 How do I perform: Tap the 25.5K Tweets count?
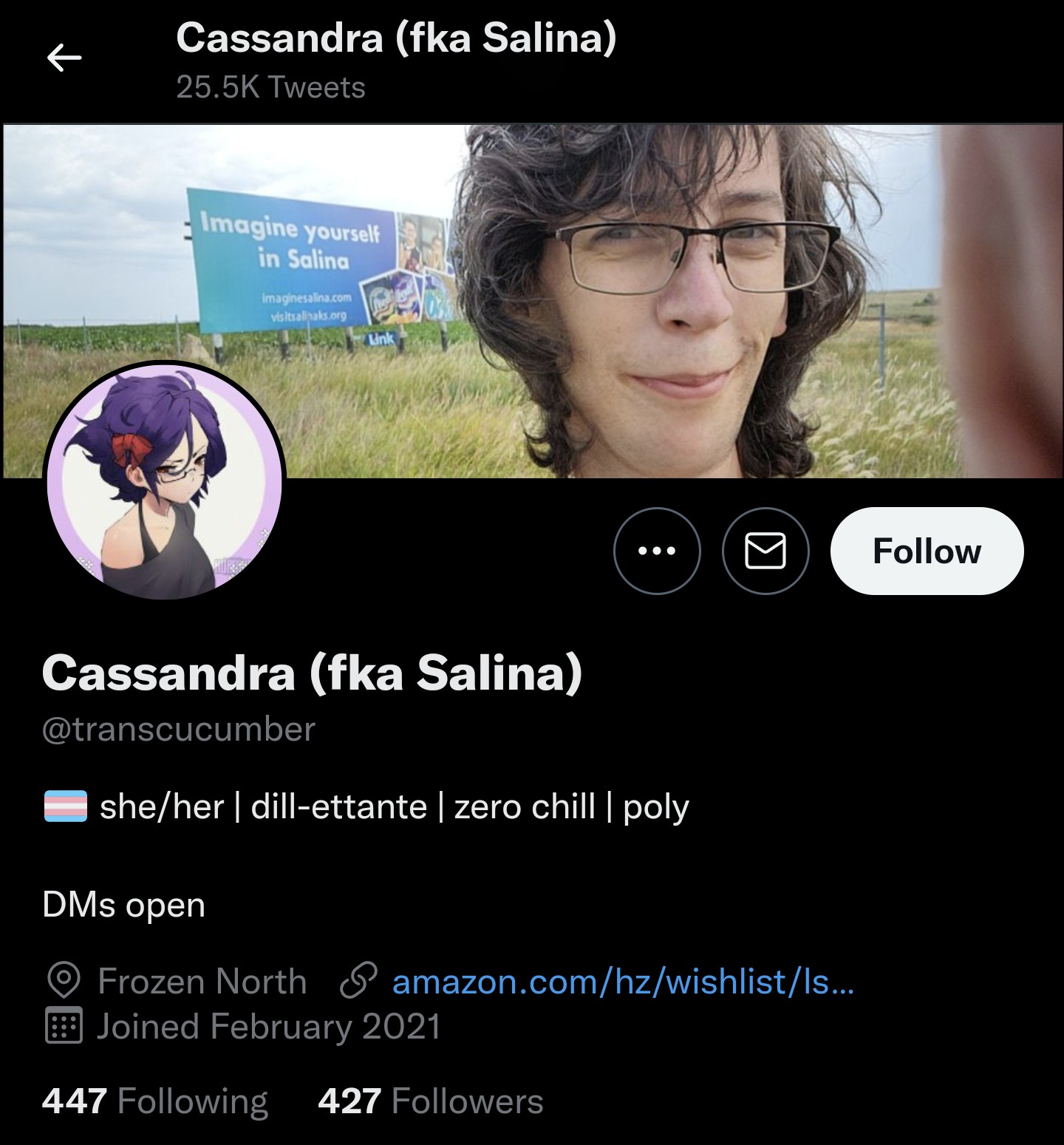coord(270,87)
